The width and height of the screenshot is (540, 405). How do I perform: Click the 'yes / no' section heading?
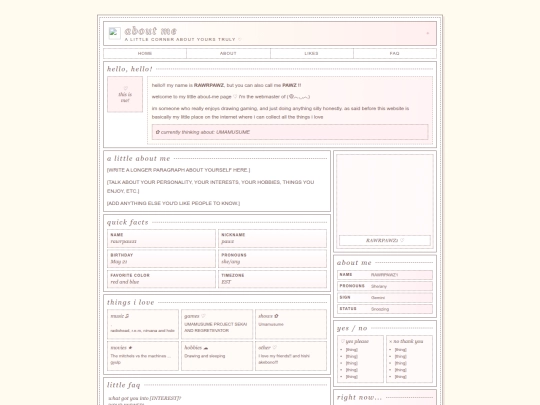tap(352, 328)
